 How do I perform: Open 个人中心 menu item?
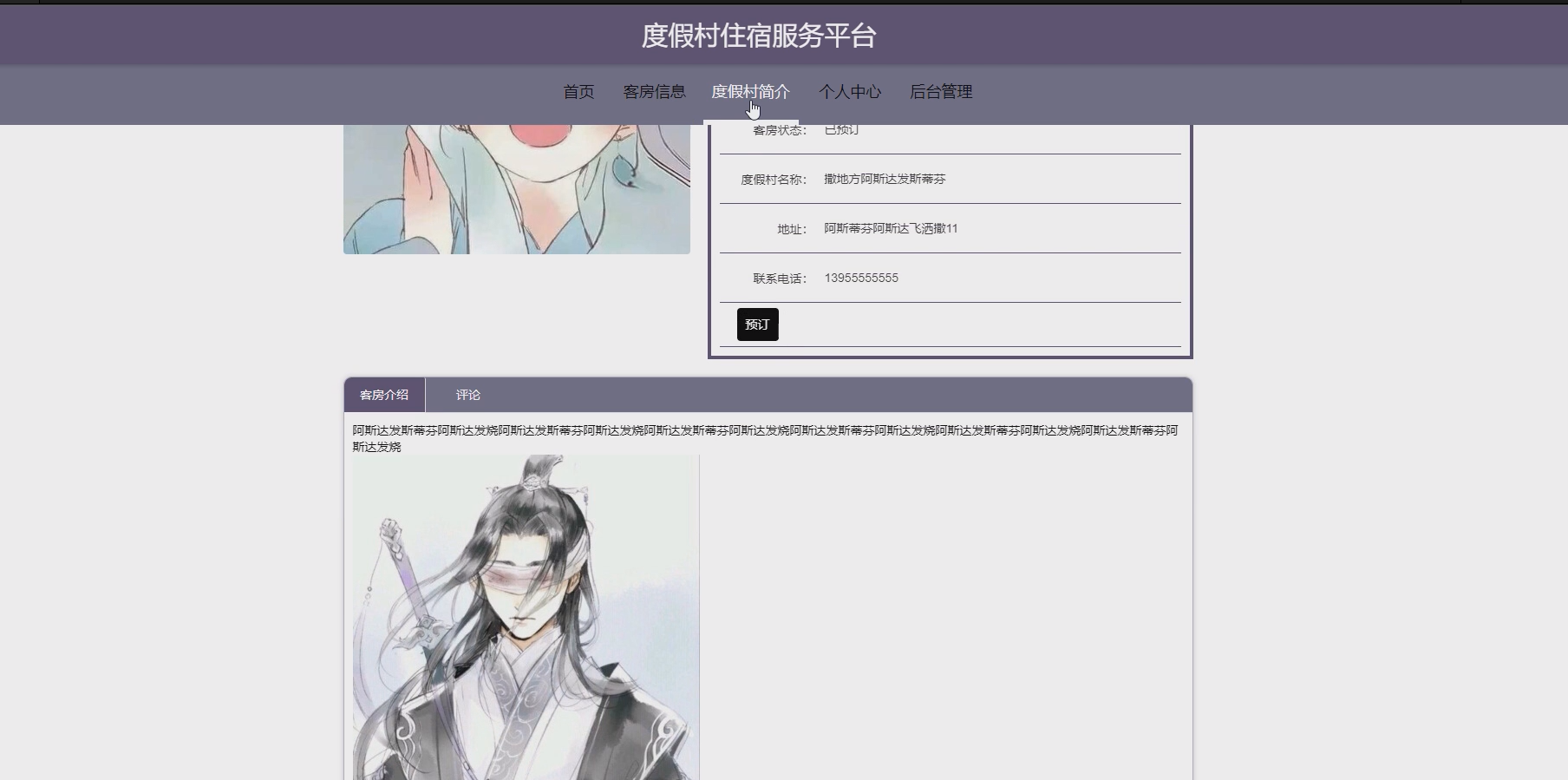850,92
